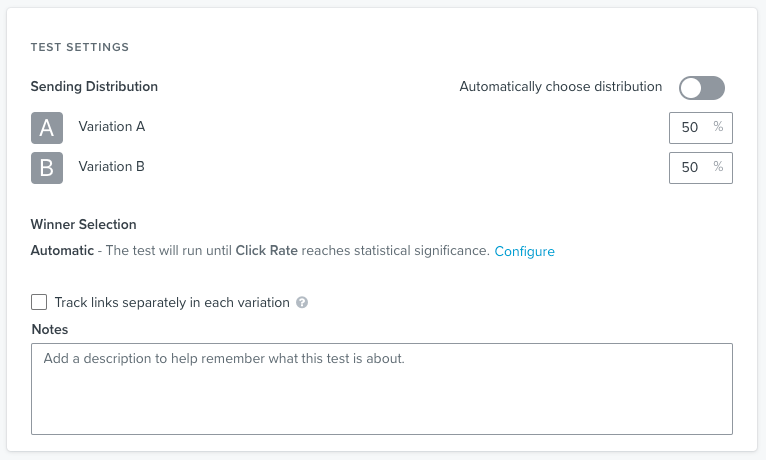Focus the Notes description text area
Image resolution: width=766 pixels, height=460 pixels.
click(381, 389)
